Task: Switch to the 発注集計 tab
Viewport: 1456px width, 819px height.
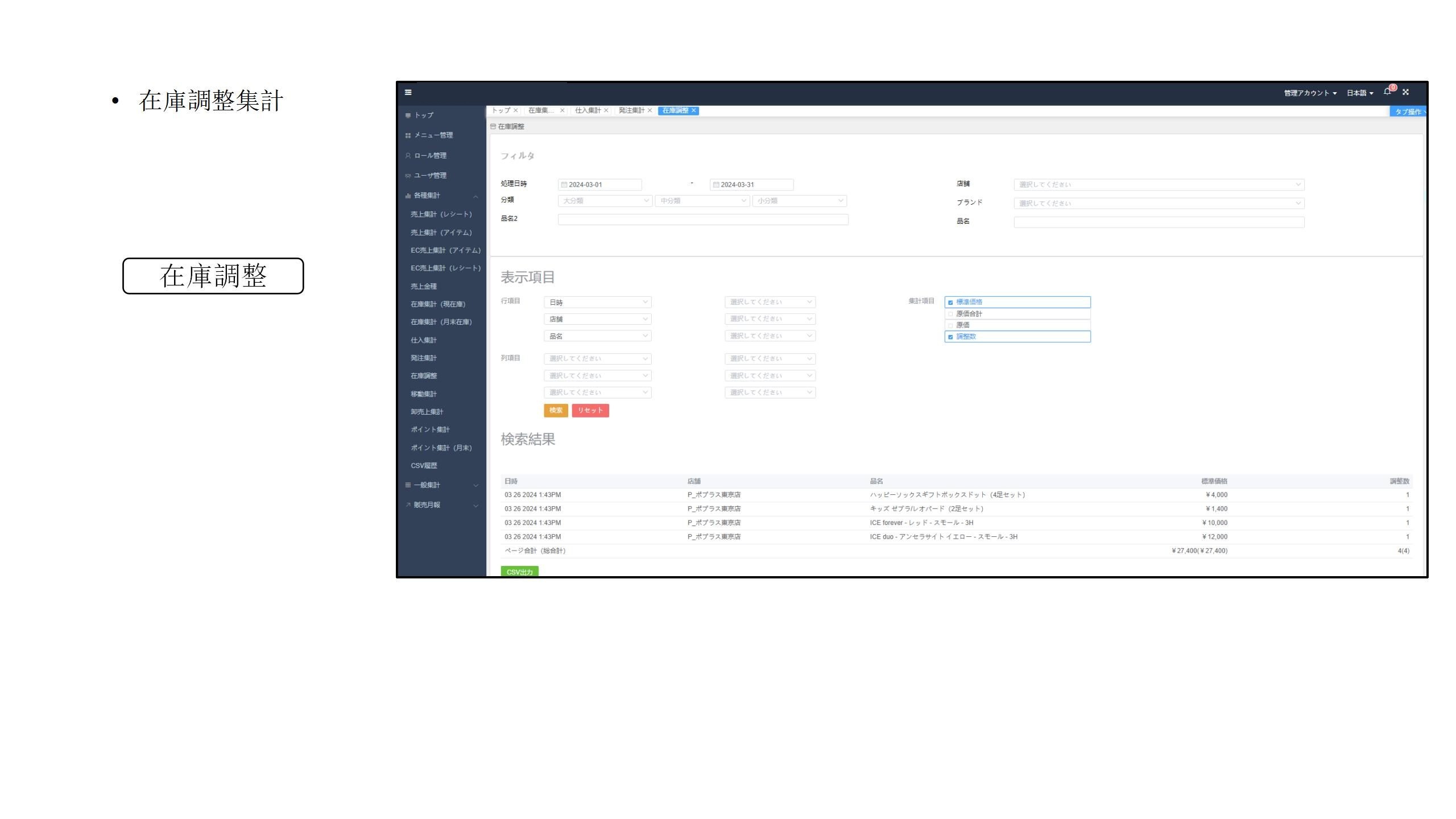Action: [x=631, y=110]
